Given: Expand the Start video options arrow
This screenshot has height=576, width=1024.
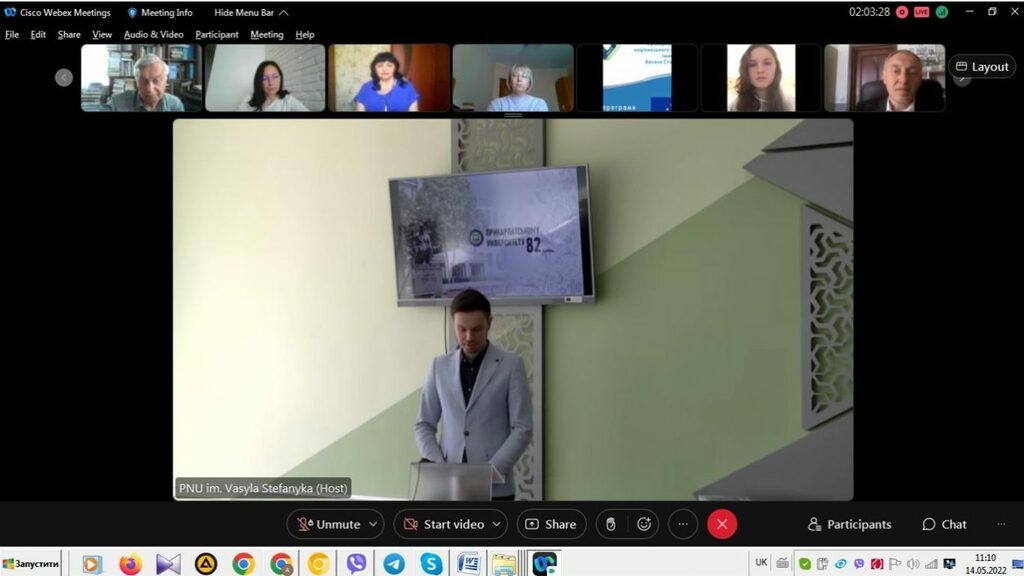Looking at the screenshot, I should tap(497, 524).
